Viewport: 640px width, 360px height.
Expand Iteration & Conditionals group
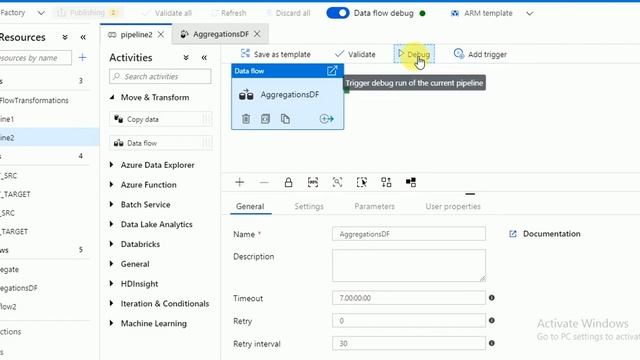coord(112,303)
